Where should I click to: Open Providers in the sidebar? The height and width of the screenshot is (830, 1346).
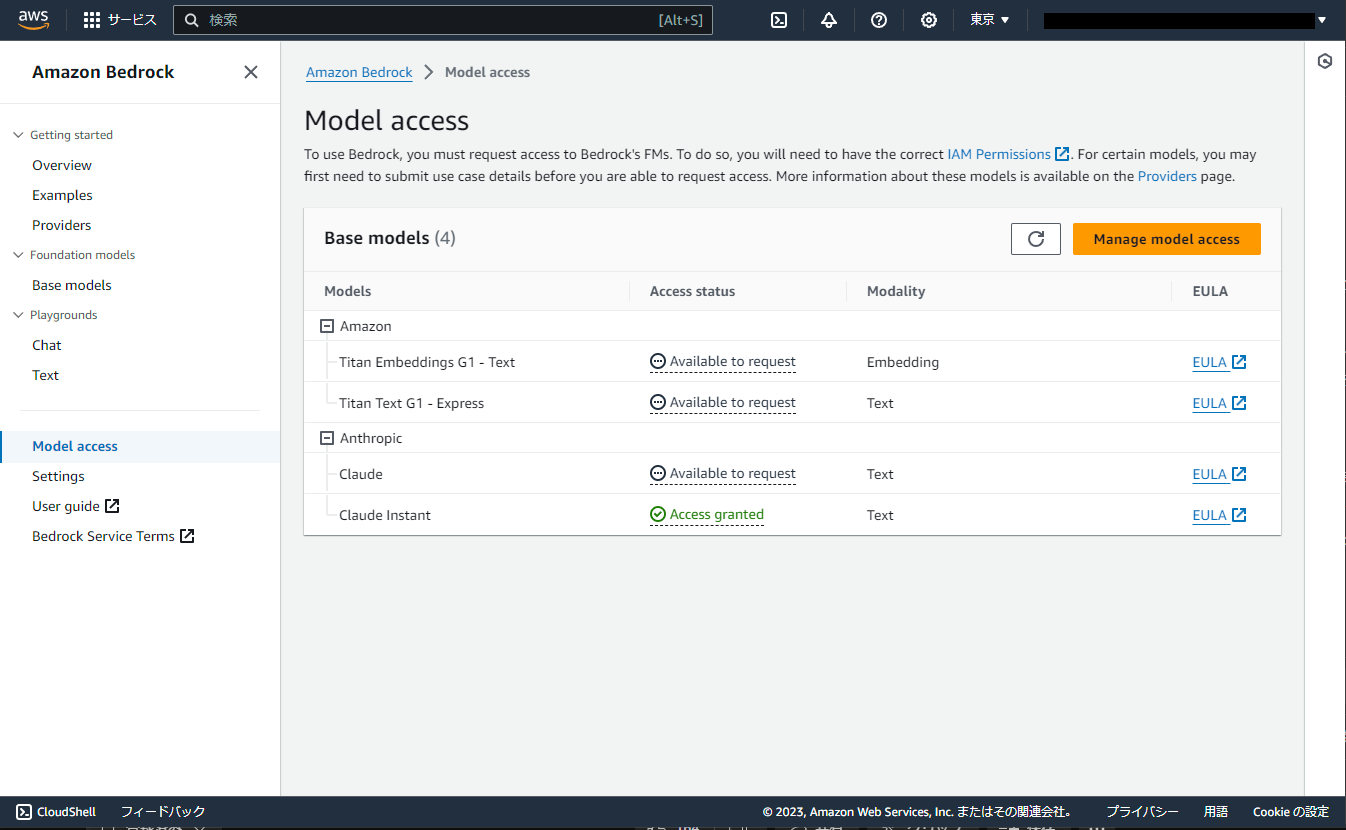click(x=62, y=225)
